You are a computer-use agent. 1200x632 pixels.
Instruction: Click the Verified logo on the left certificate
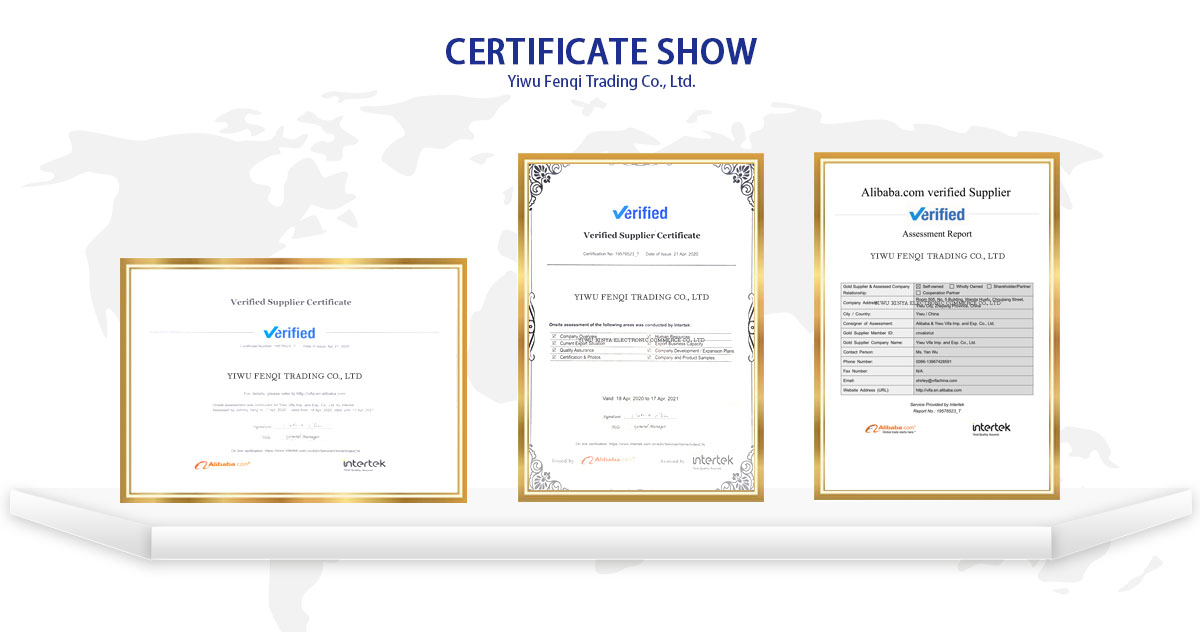pos(289,333)
